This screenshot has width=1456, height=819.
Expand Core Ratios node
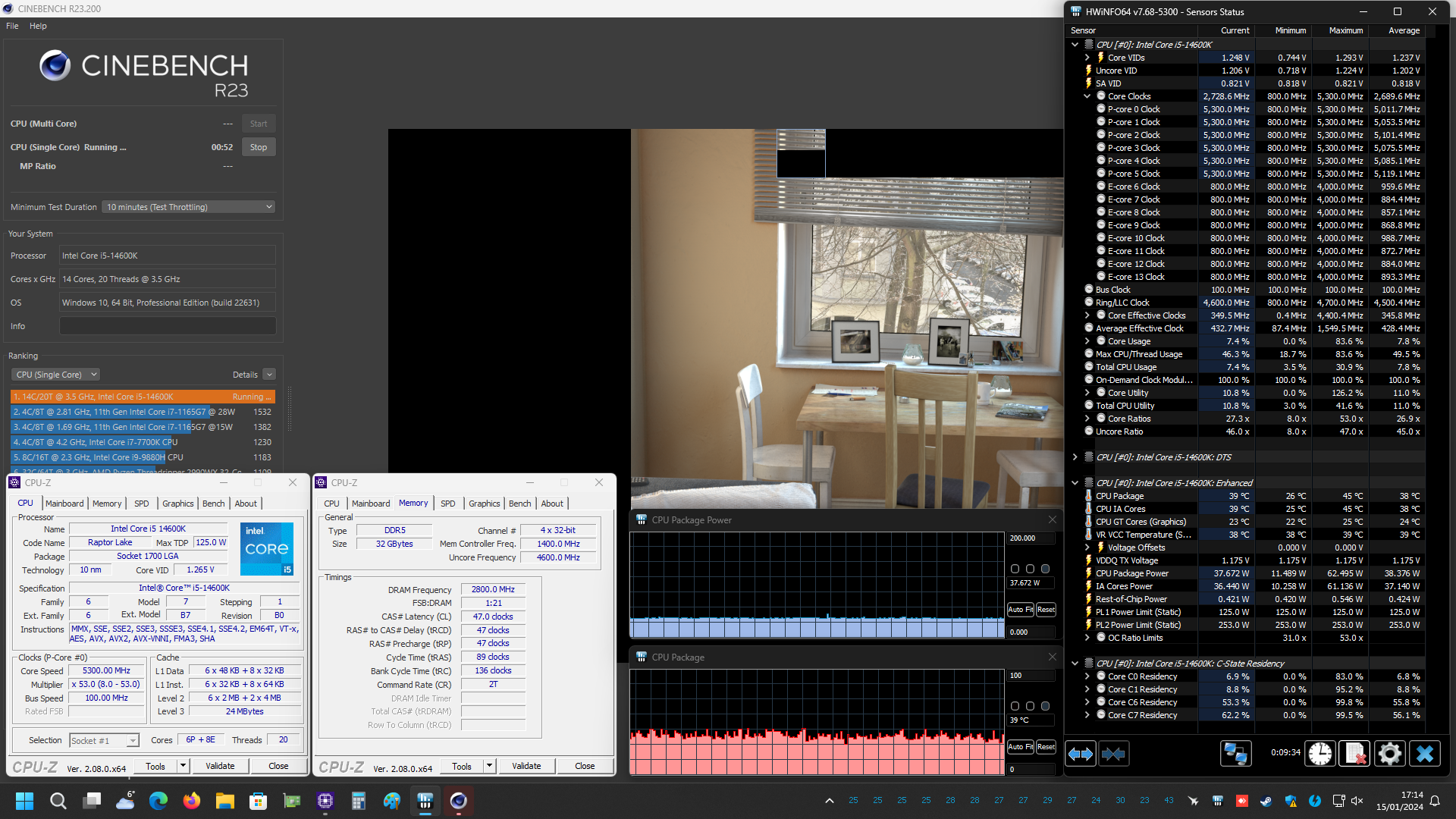click(x=1087, y=419)
